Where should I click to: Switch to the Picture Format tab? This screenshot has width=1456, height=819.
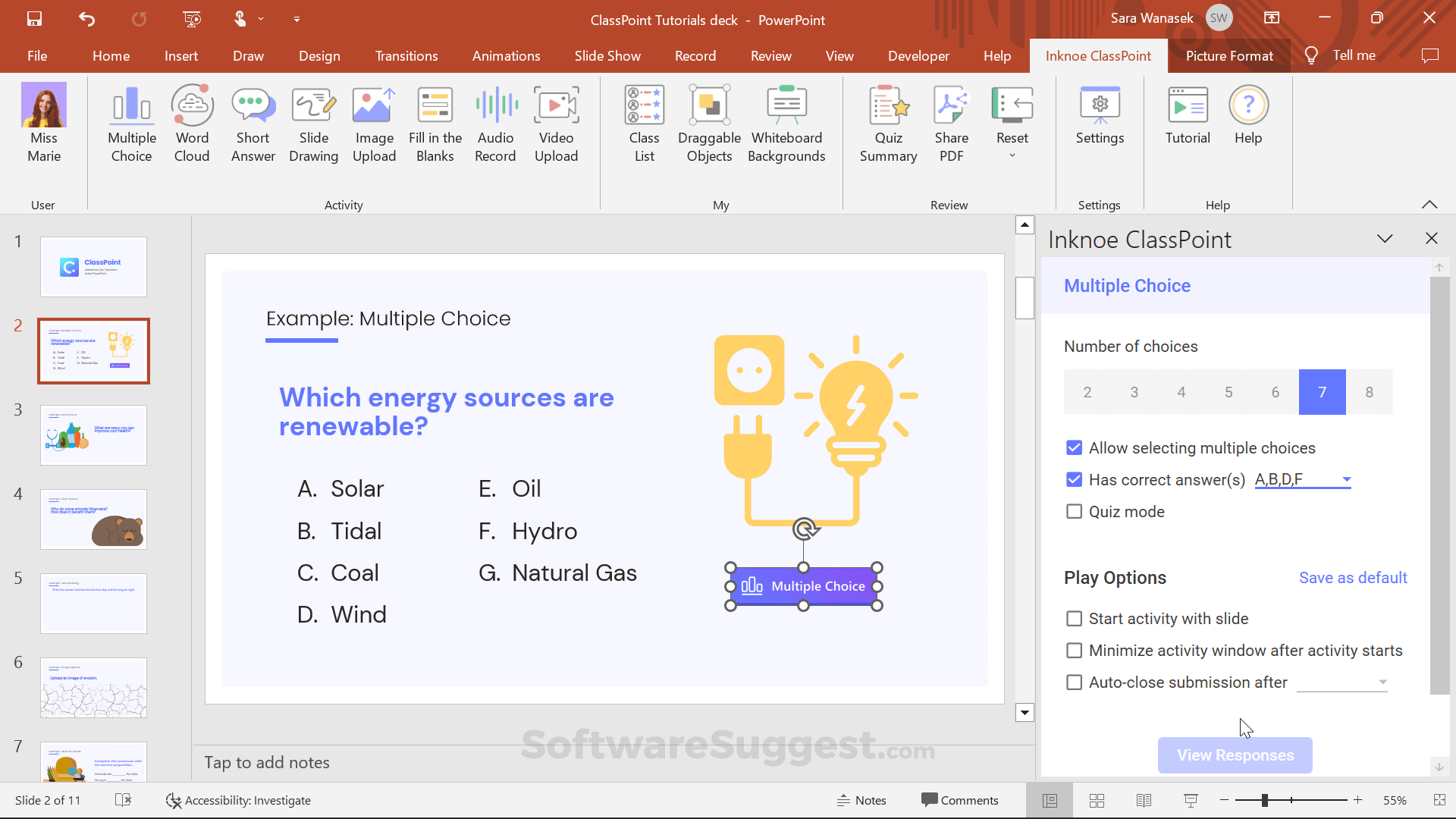click(x=1228, y=55)
